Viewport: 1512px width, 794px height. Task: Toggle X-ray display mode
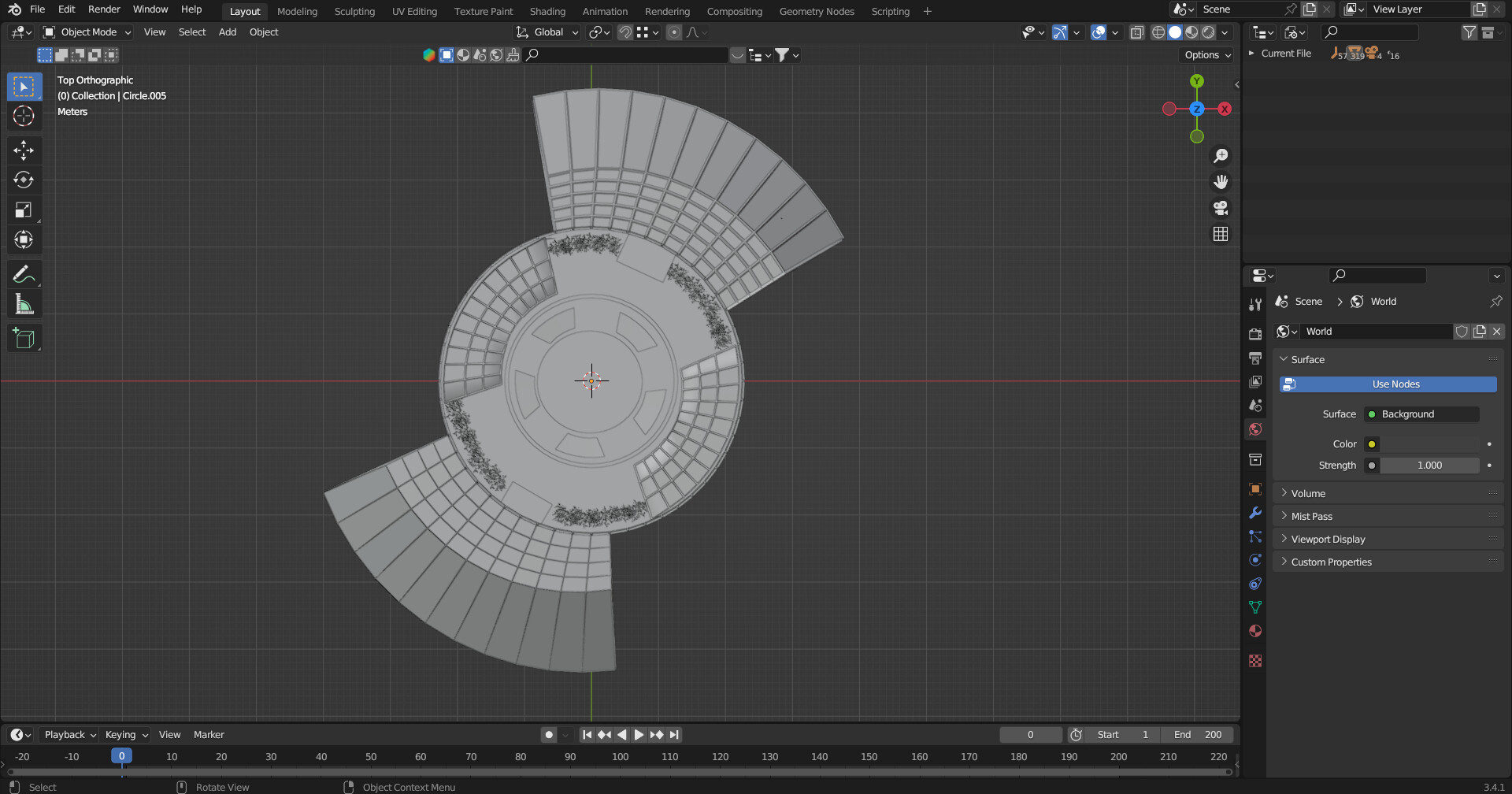click(1136, 32)
